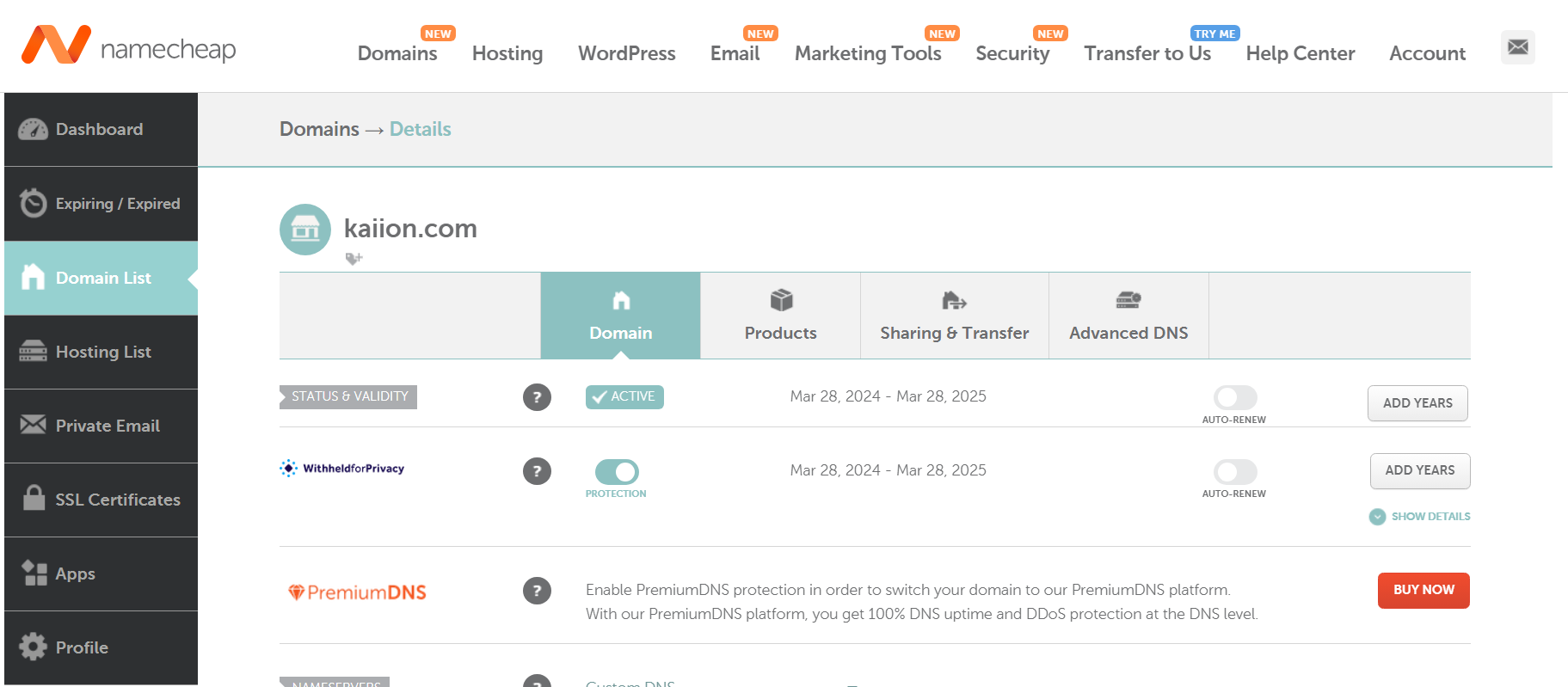Screen dimensions: 1568x687
Task: Click the help icon for Status & Validity
Action: click(x=537, y=397)
